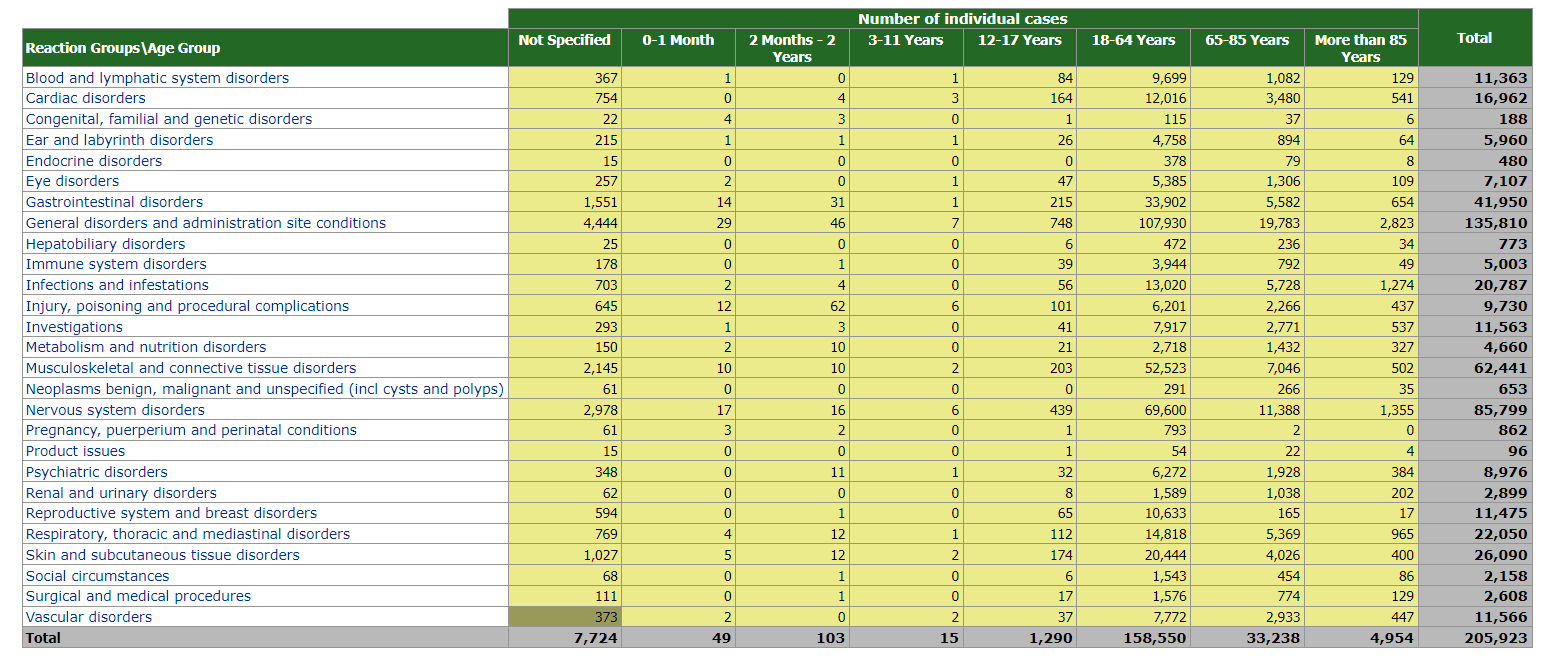The width and height of the screenshot is (1567, 661).
Task: Click the Not Specified column header
Action: point(564,40)
